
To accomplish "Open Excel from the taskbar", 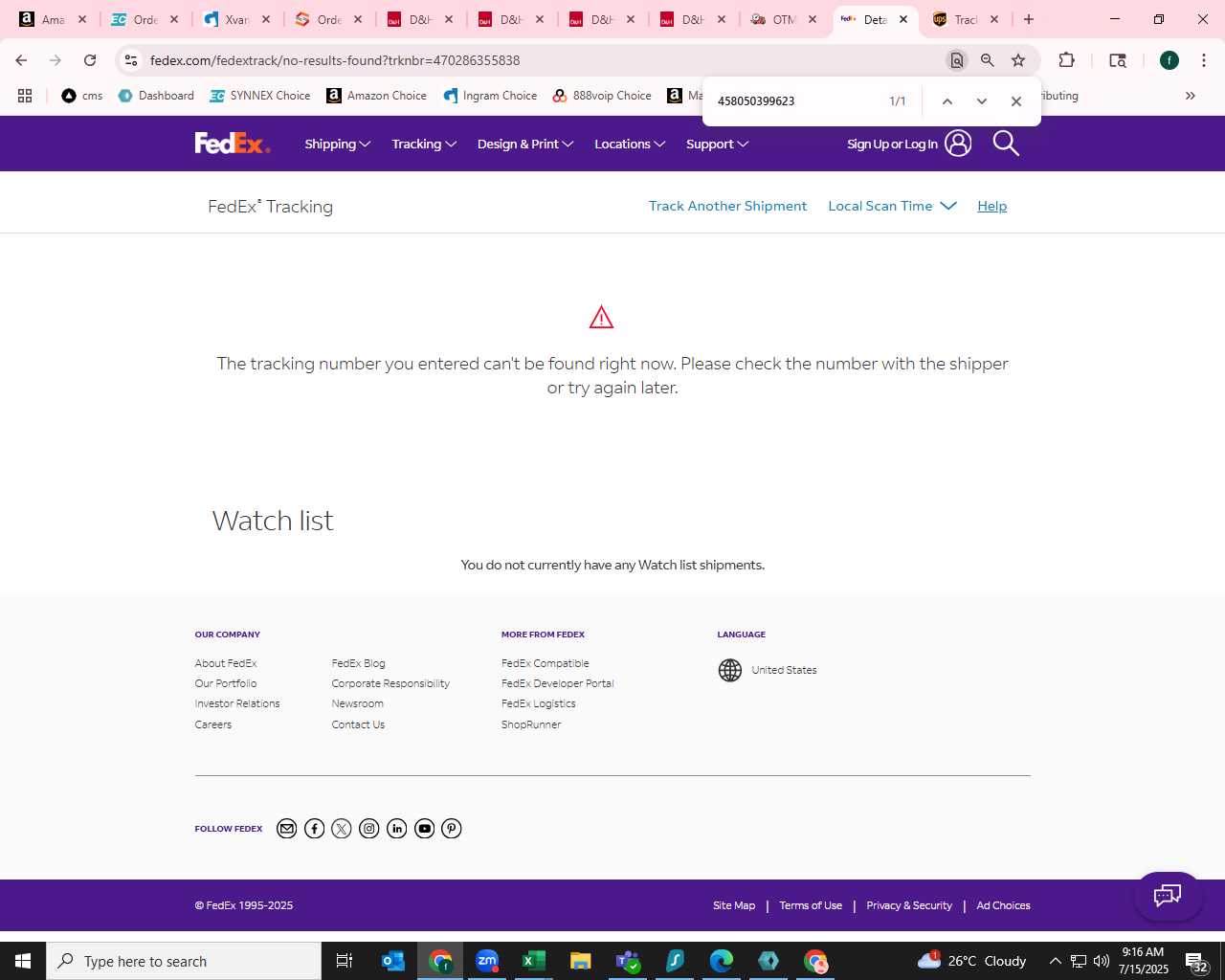I will pos(533,961).
